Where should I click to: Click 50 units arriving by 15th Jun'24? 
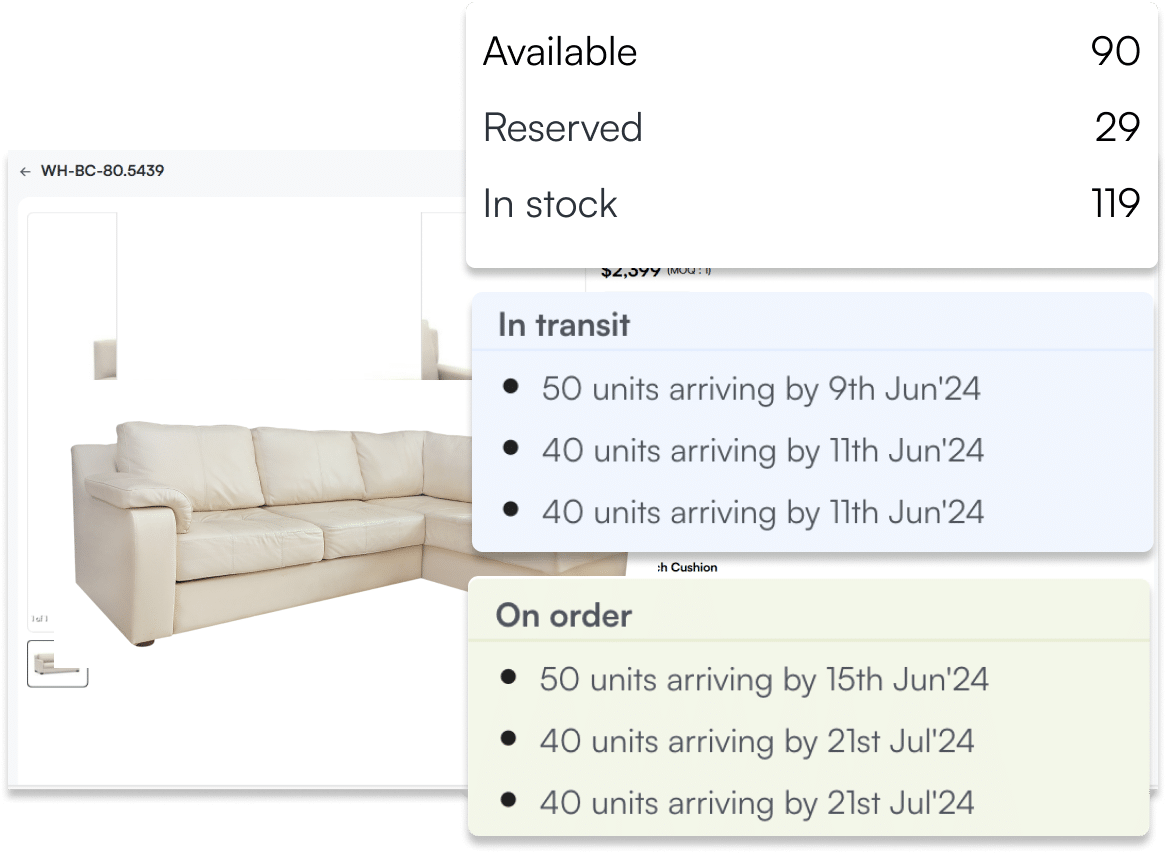(764, 680)
